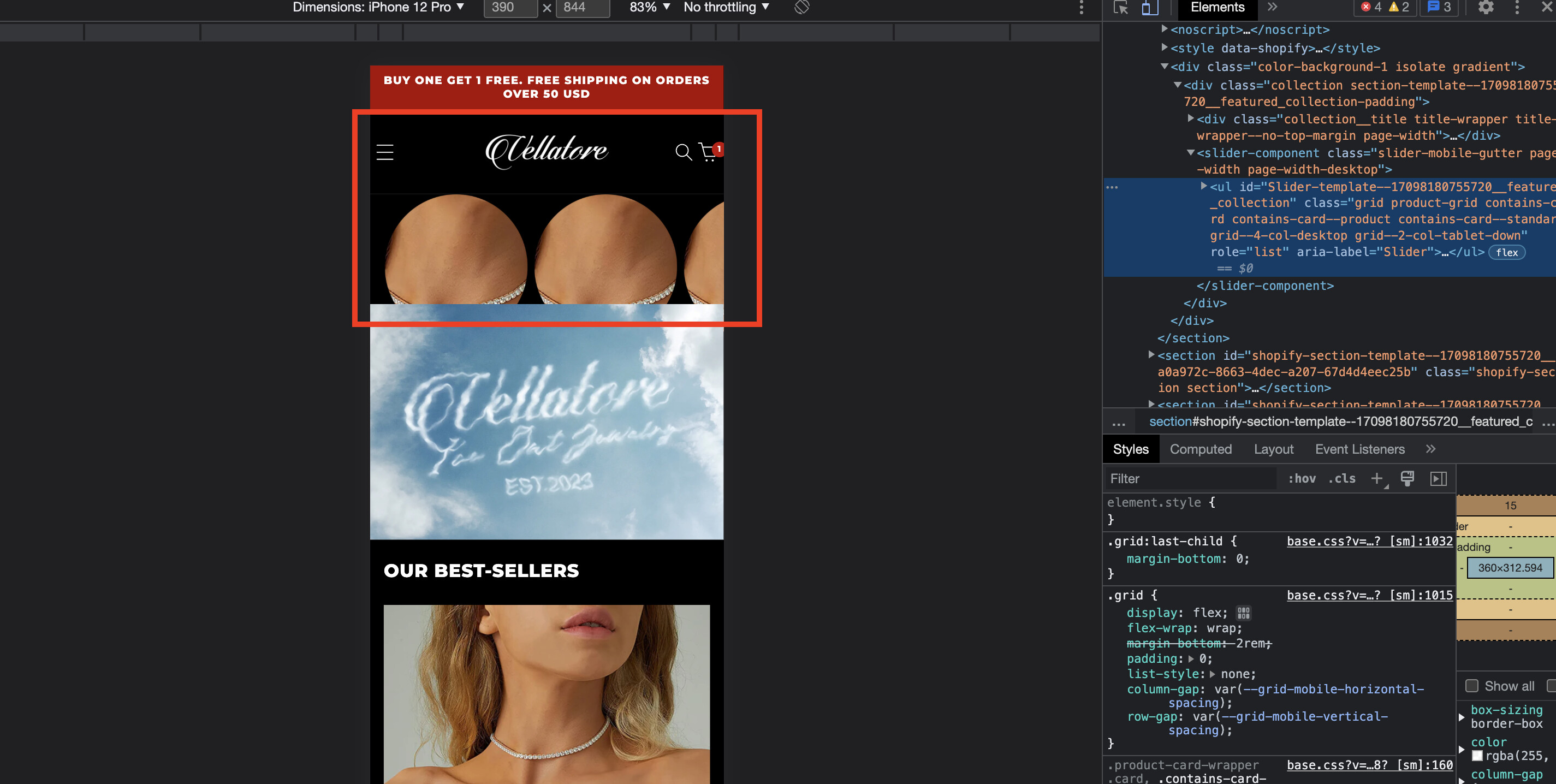
Task: Expand the style data-shopify node
Action: (1164, 46)
